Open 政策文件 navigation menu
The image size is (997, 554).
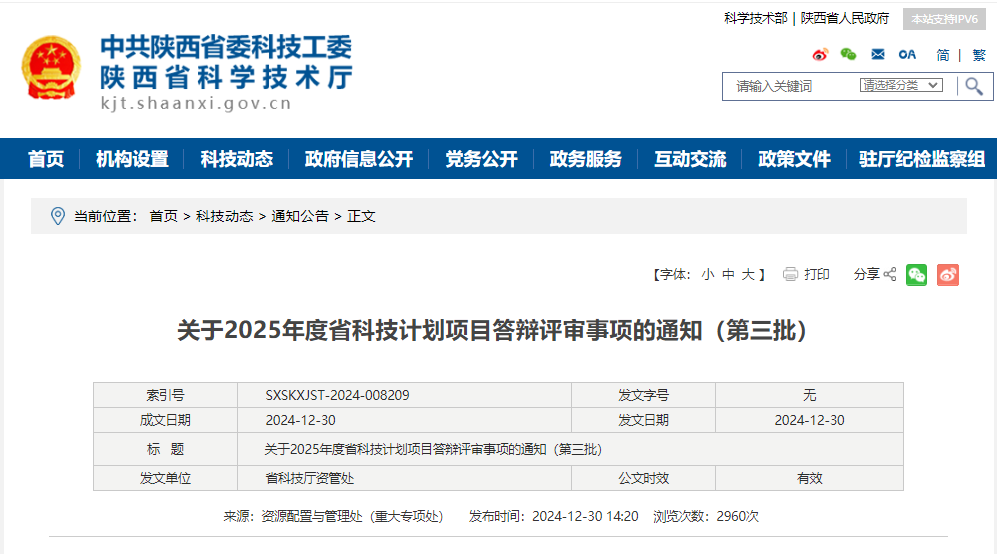(794, 159)
